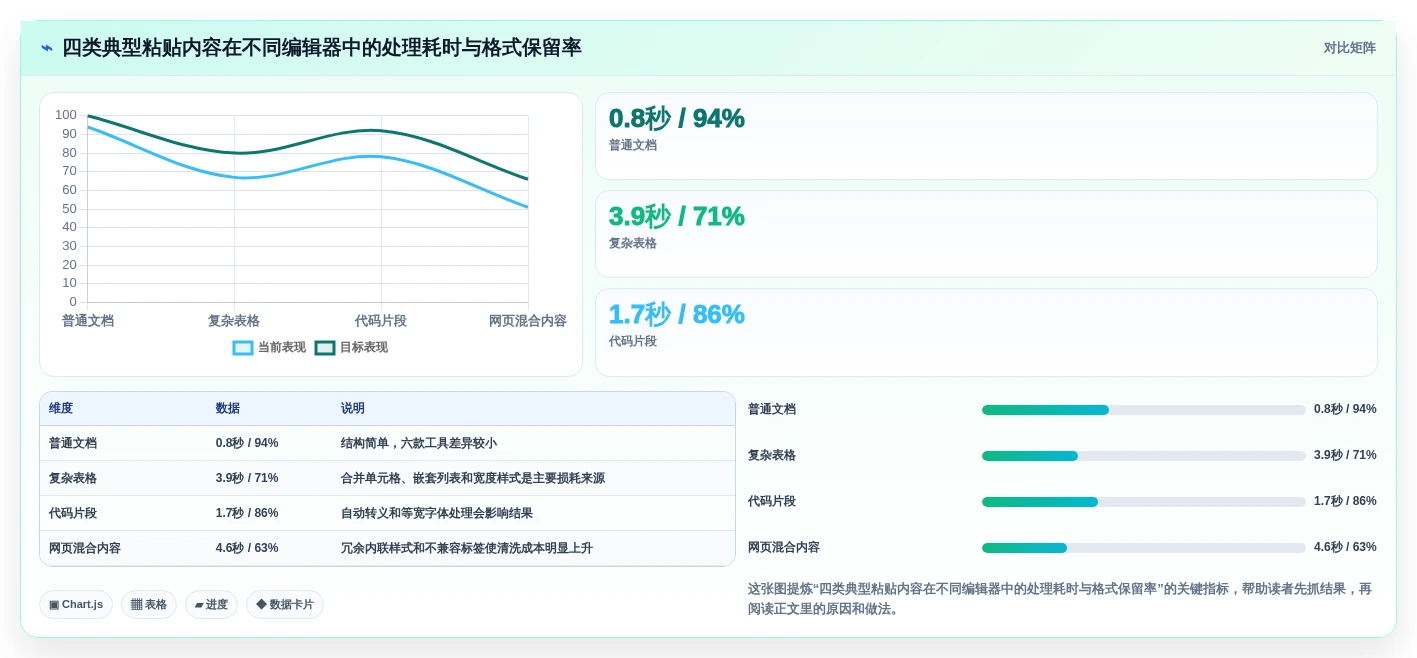Click the lightning icon beside the title
1417x658 pixels.
click(x=47, y=48)
